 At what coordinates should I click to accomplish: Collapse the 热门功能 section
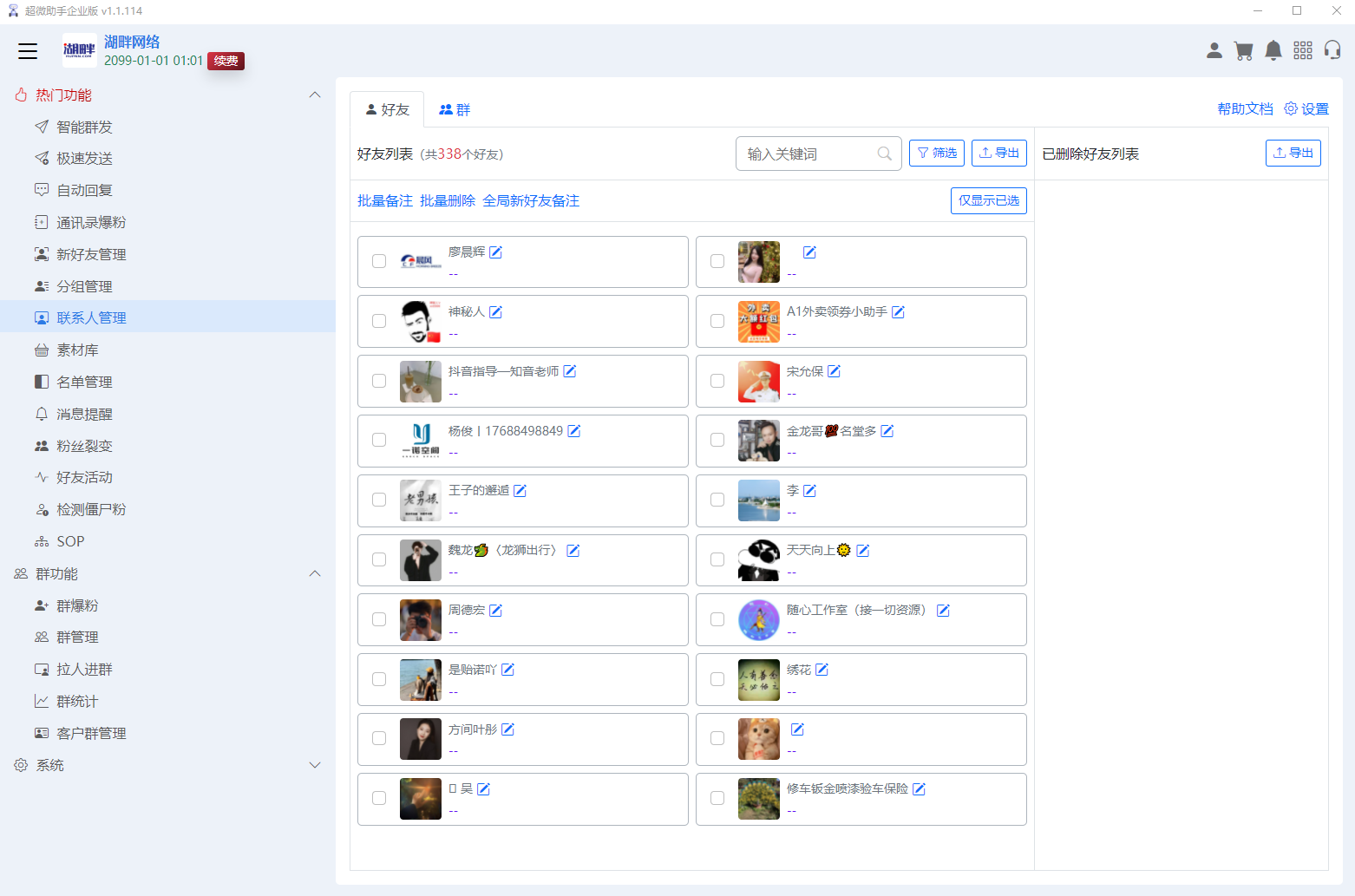[315, 95]
